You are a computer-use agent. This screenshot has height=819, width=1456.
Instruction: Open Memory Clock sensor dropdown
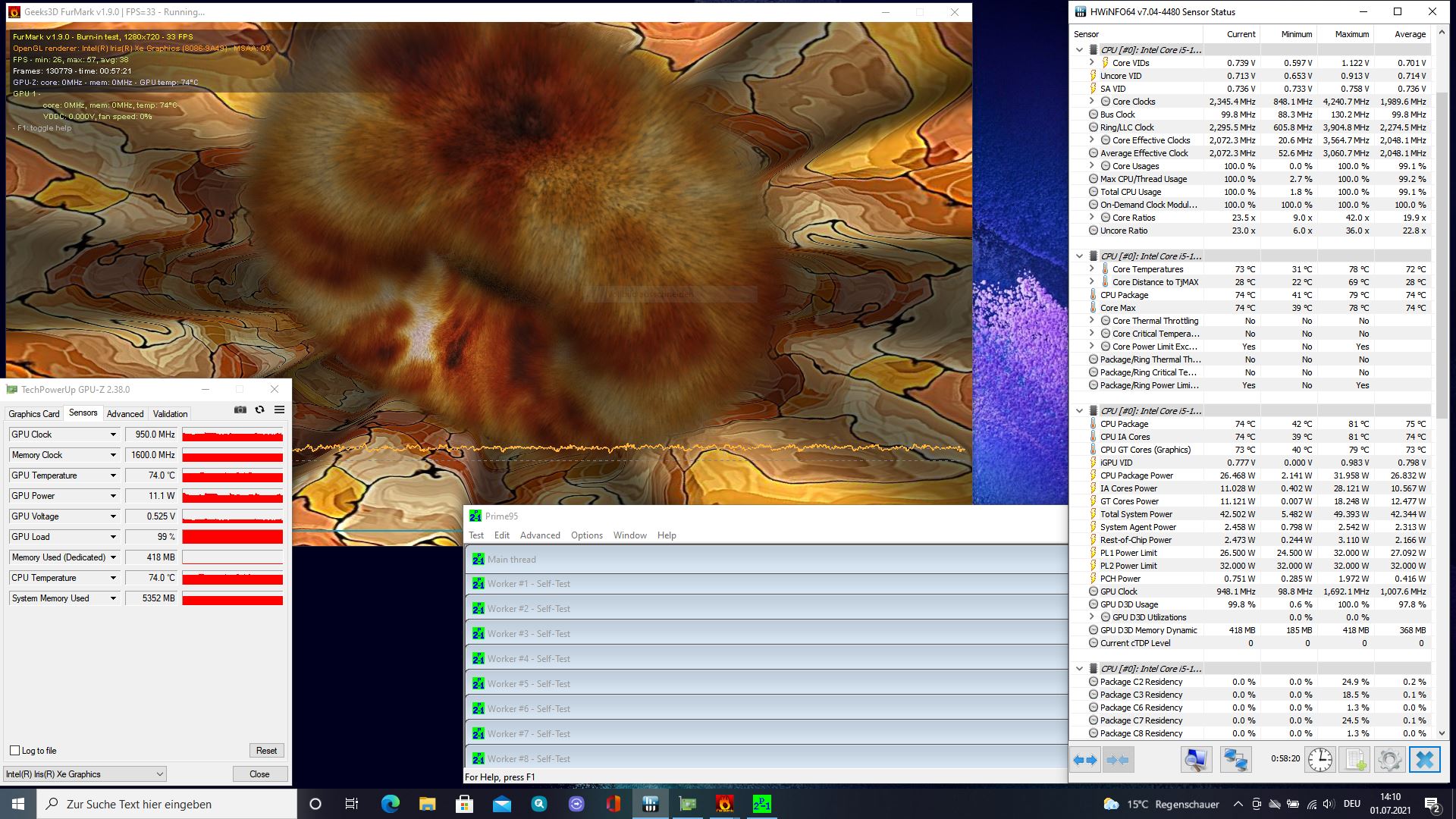(113, 455)
